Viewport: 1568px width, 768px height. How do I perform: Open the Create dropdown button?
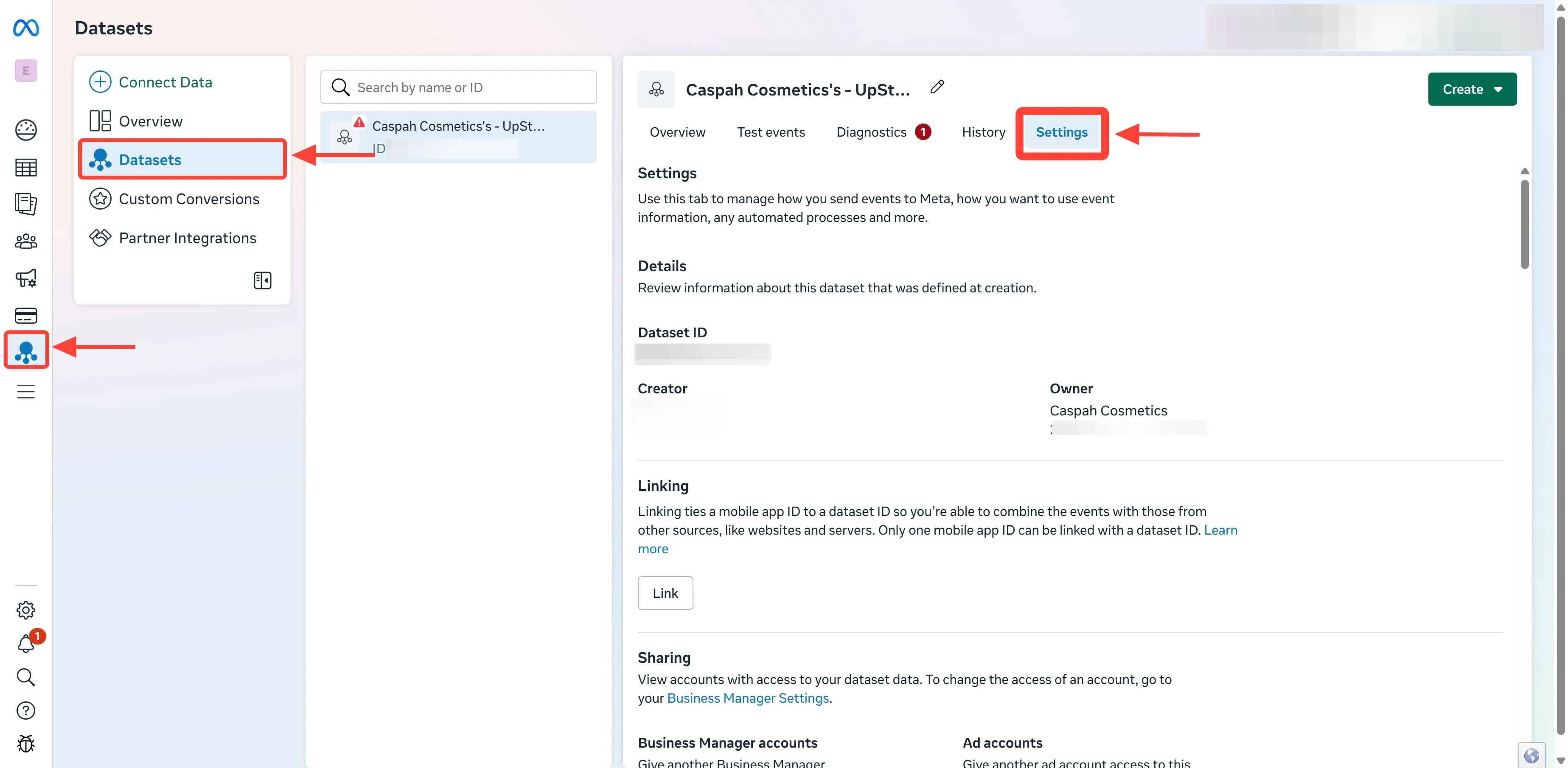pos(1472,89)
